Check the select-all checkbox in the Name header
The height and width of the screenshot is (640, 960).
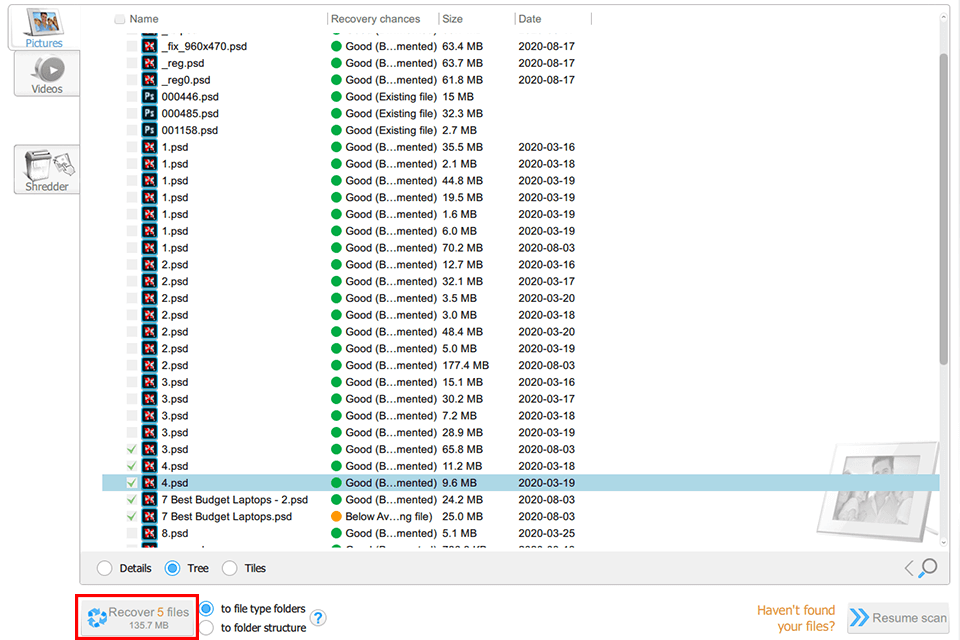120,18
